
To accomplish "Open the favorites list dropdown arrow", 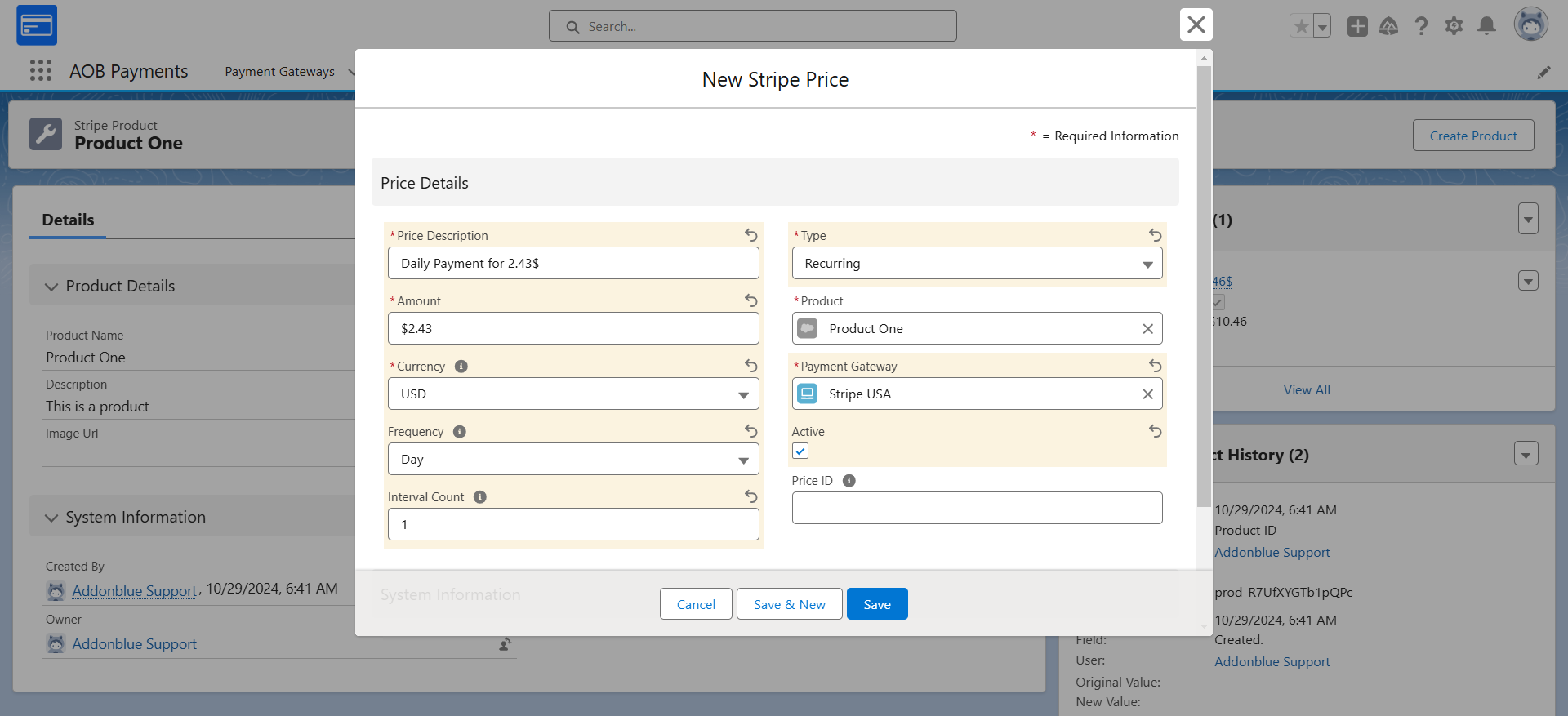I will click(x=1322, y=26).
